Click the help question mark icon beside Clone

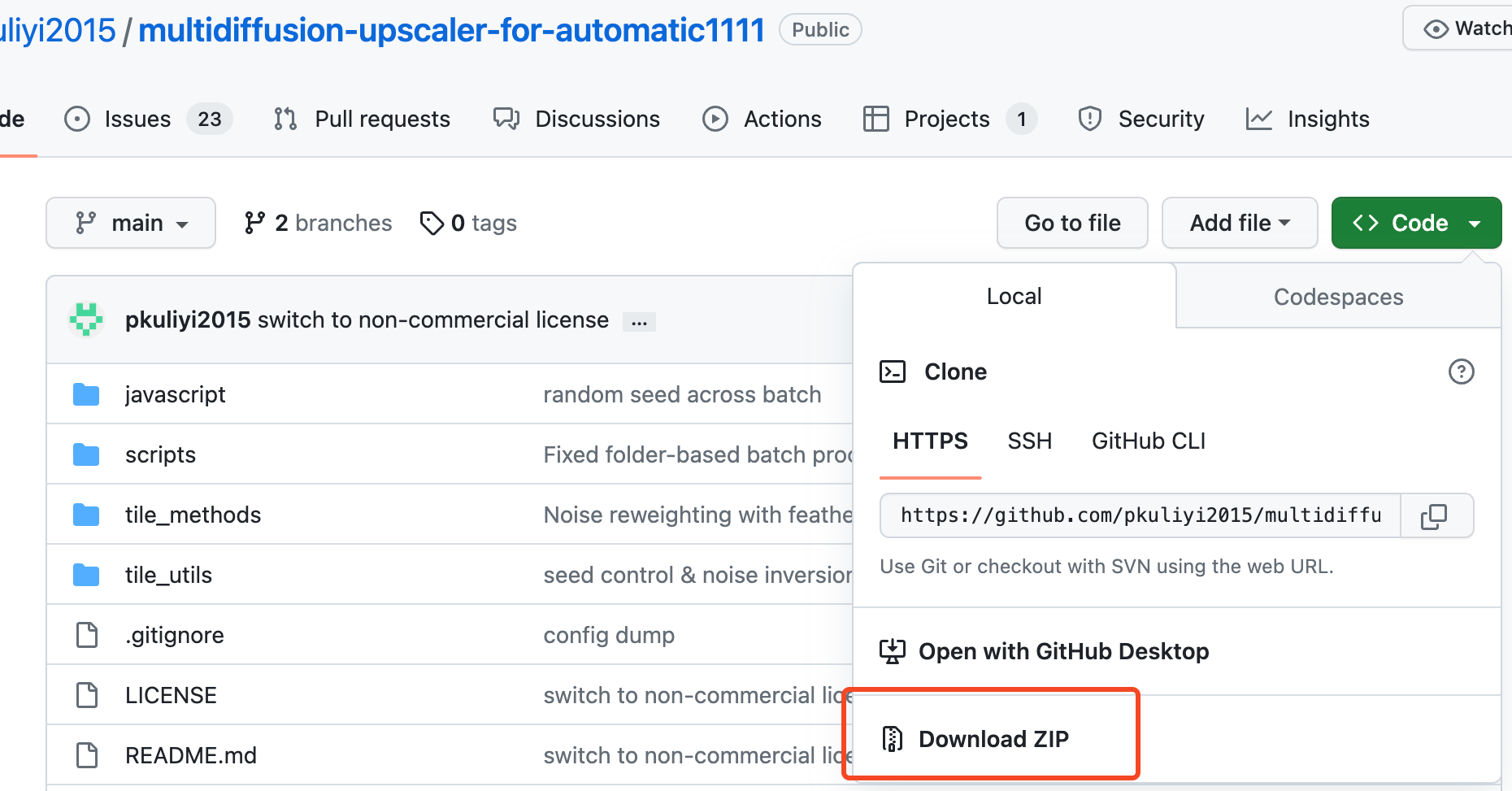point(1461,372)
